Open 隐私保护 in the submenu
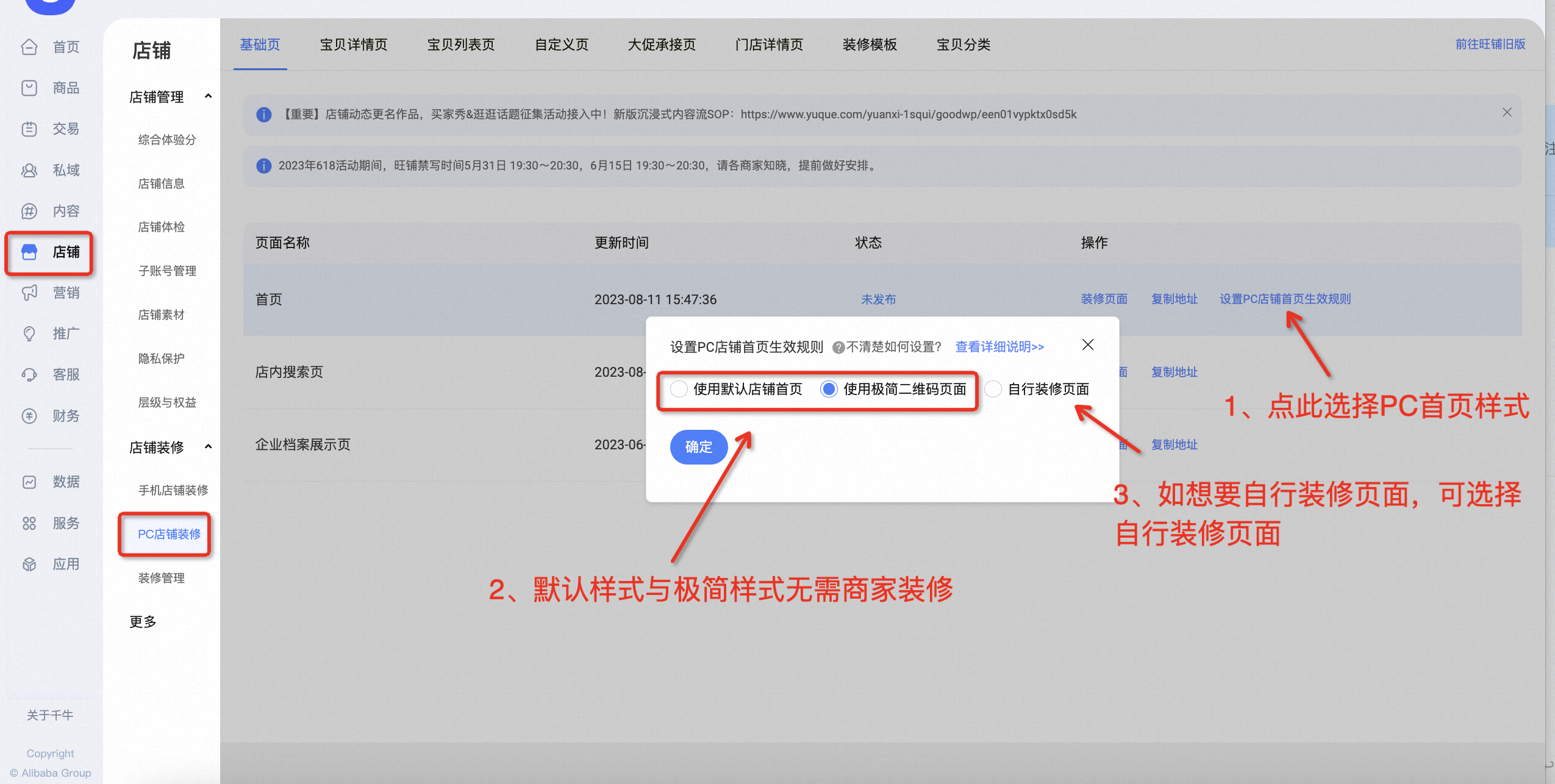 click(x=161, y=358)
